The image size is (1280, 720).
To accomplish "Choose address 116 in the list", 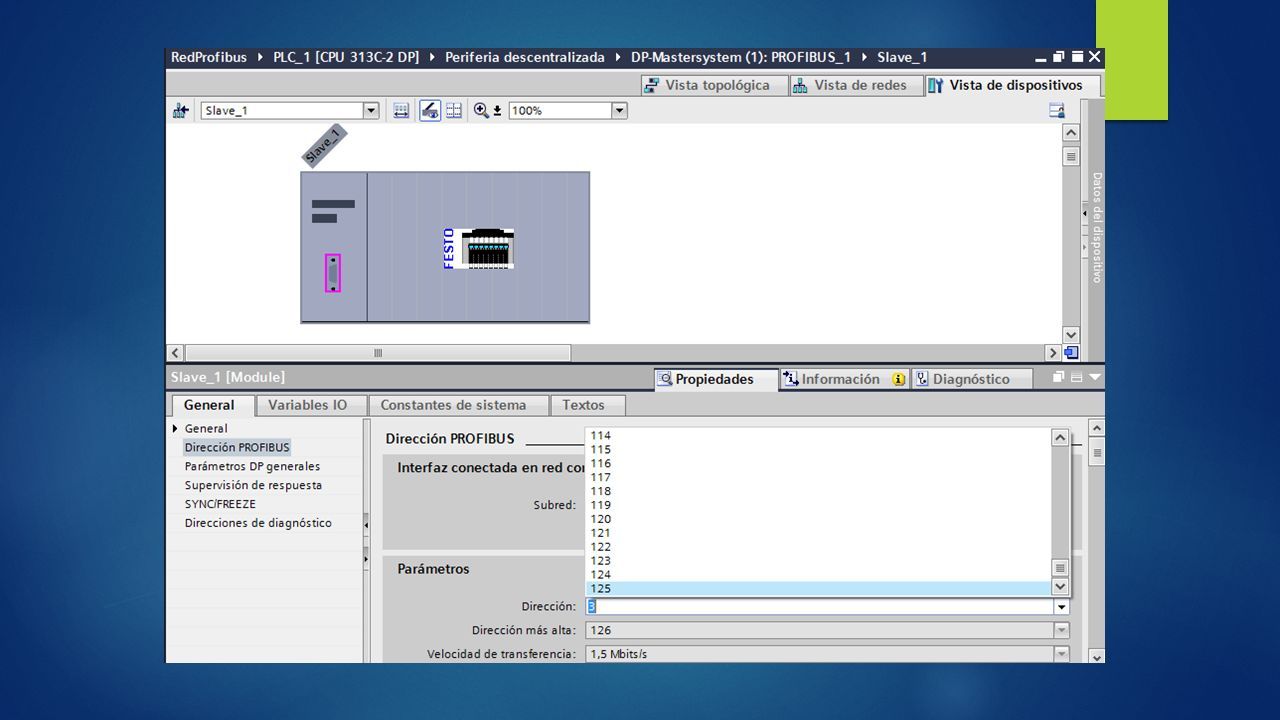I will [817, 464].
